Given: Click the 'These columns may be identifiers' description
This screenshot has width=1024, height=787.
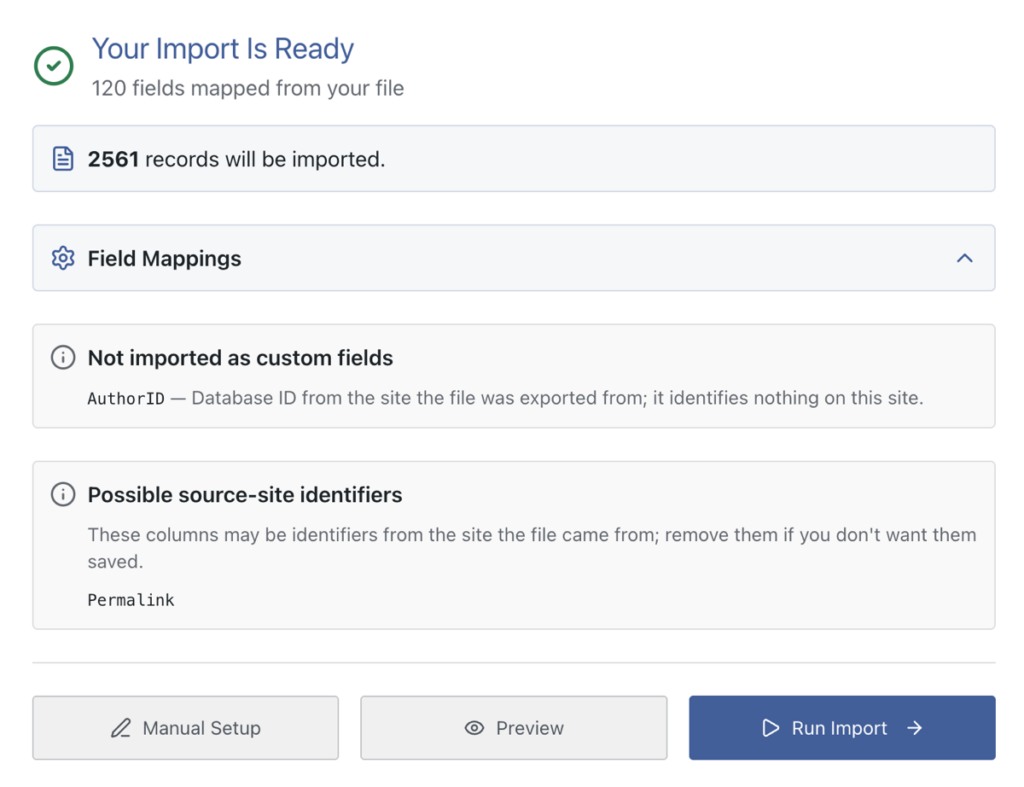Looking at the screenshot, I should pos(532,548).
